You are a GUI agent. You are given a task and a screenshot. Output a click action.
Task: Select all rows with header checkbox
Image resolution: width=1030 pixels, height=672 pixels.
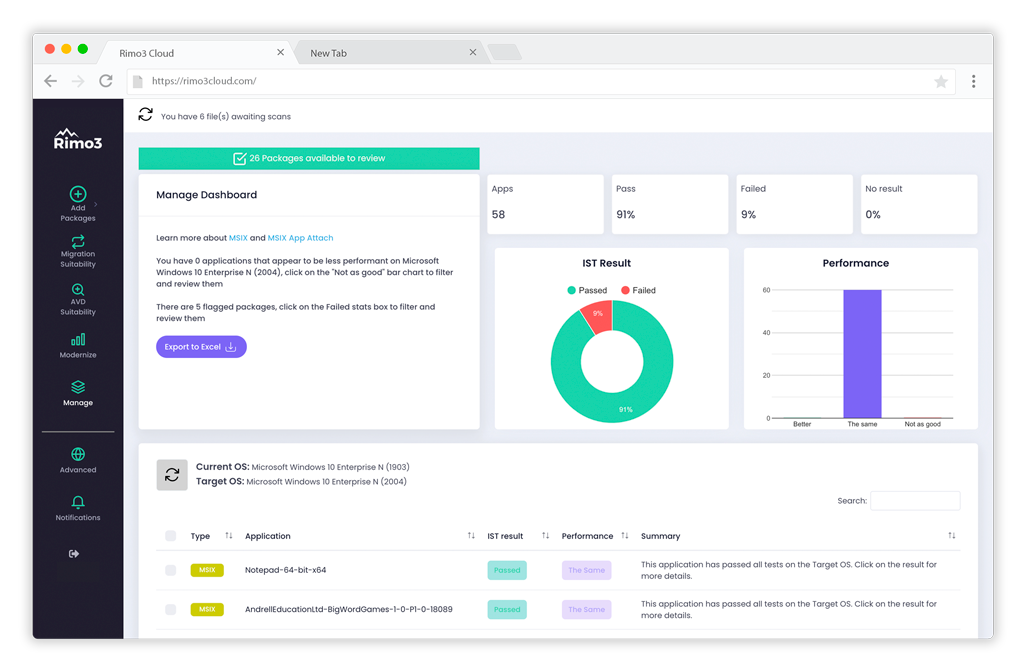pos(170,536)
